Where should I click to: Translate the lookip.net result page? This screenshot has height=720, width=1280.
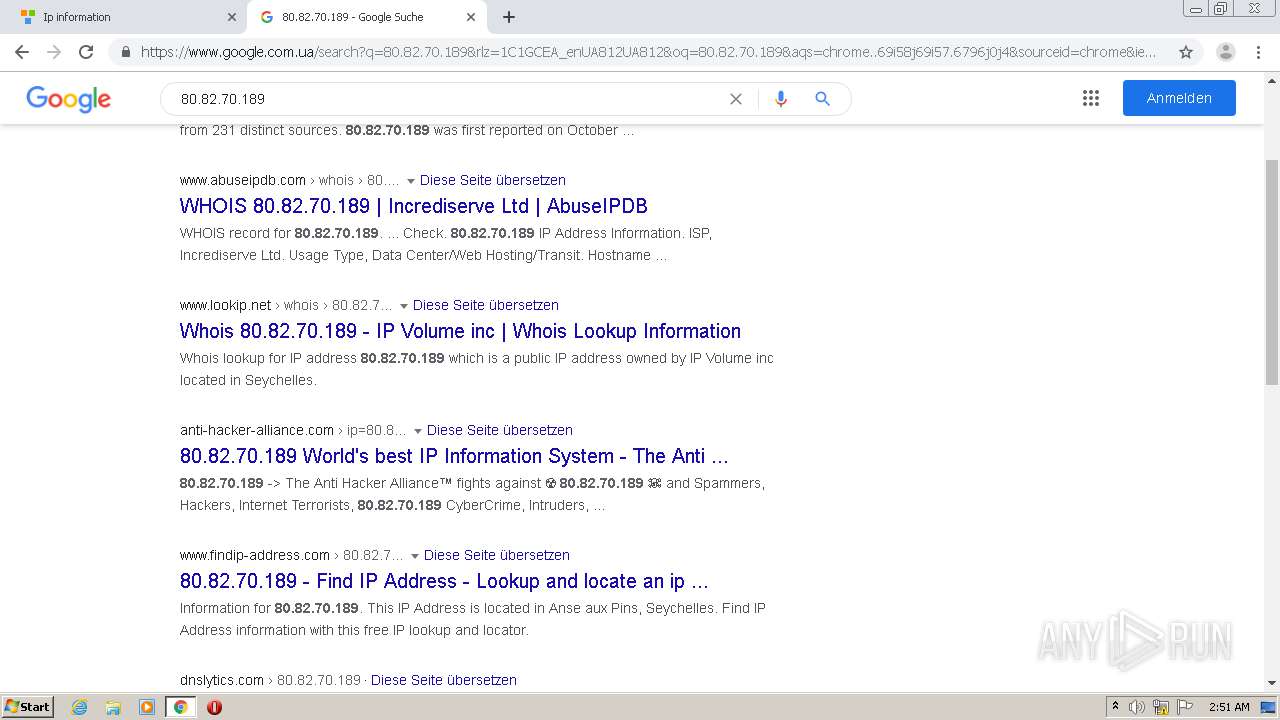tap(486, 305)
